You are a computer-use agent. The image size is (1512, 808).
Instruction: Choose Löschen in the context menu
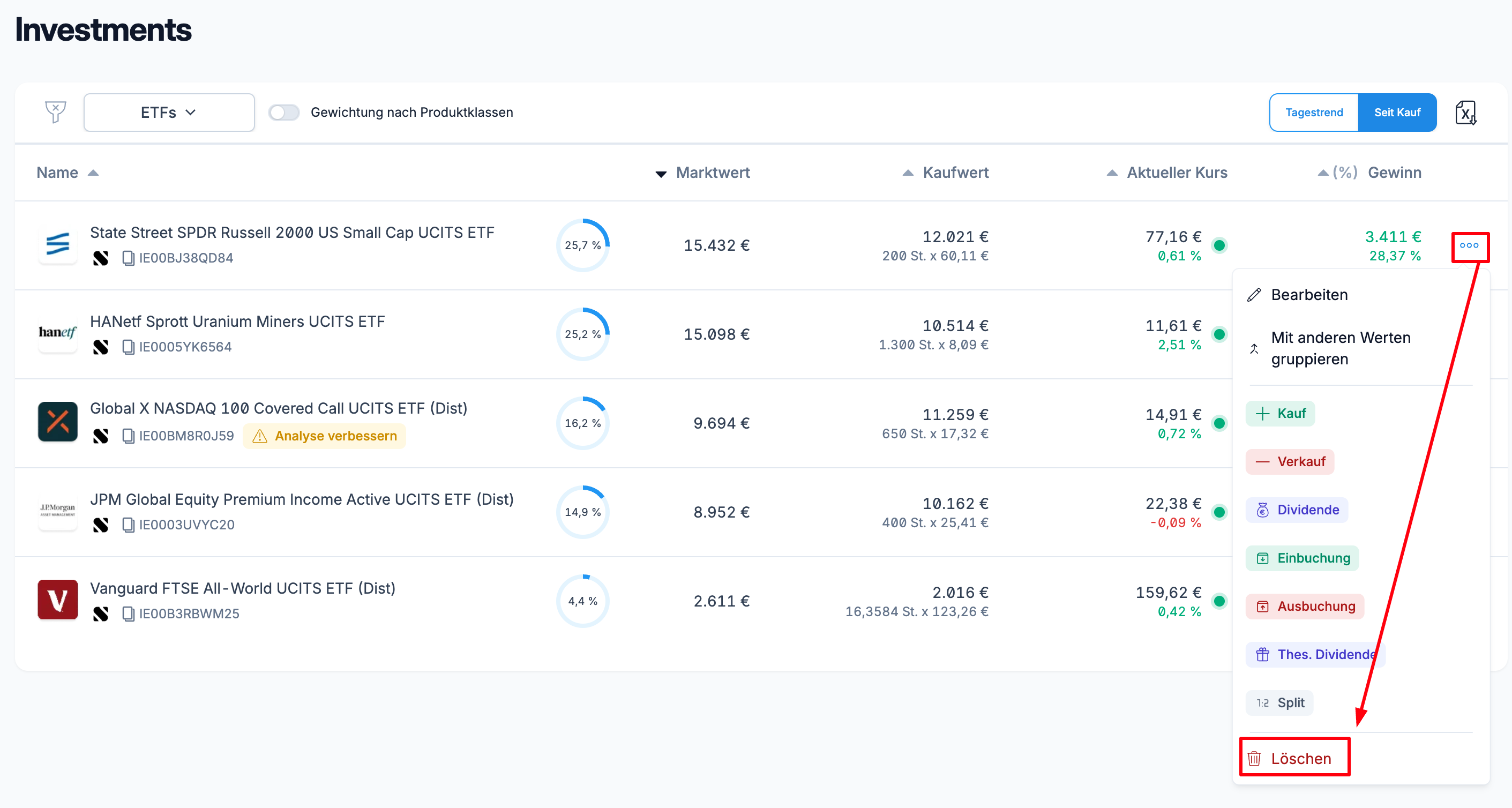[1289, 758]
